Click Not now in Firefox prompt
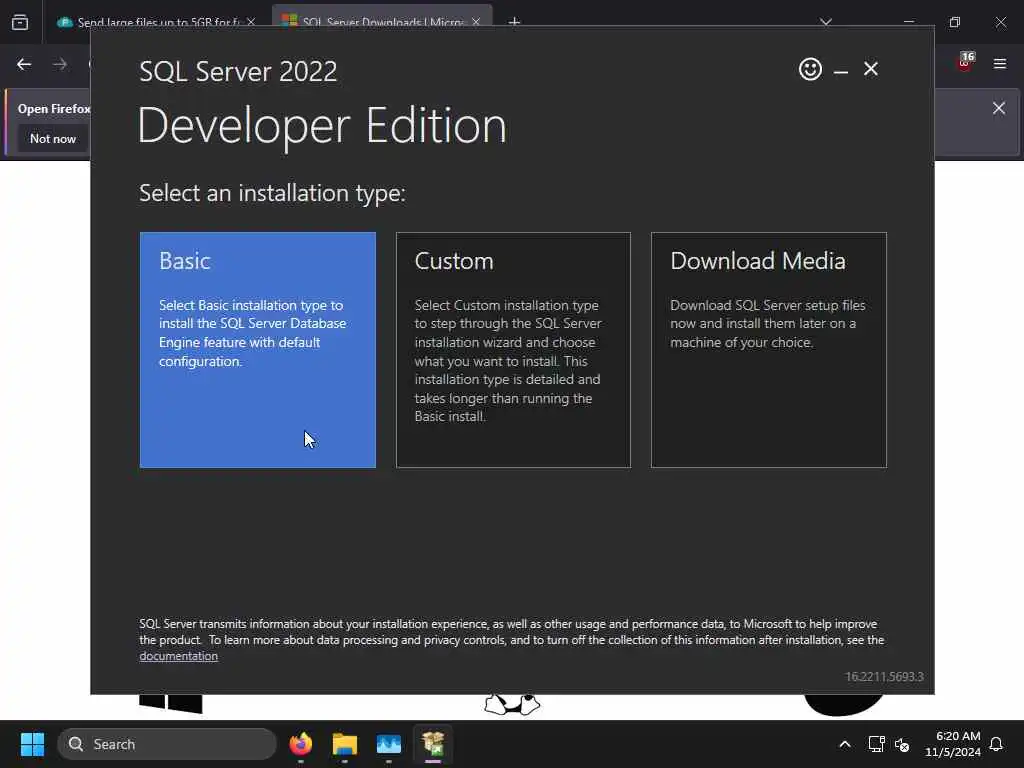 (x=53, y=138)
